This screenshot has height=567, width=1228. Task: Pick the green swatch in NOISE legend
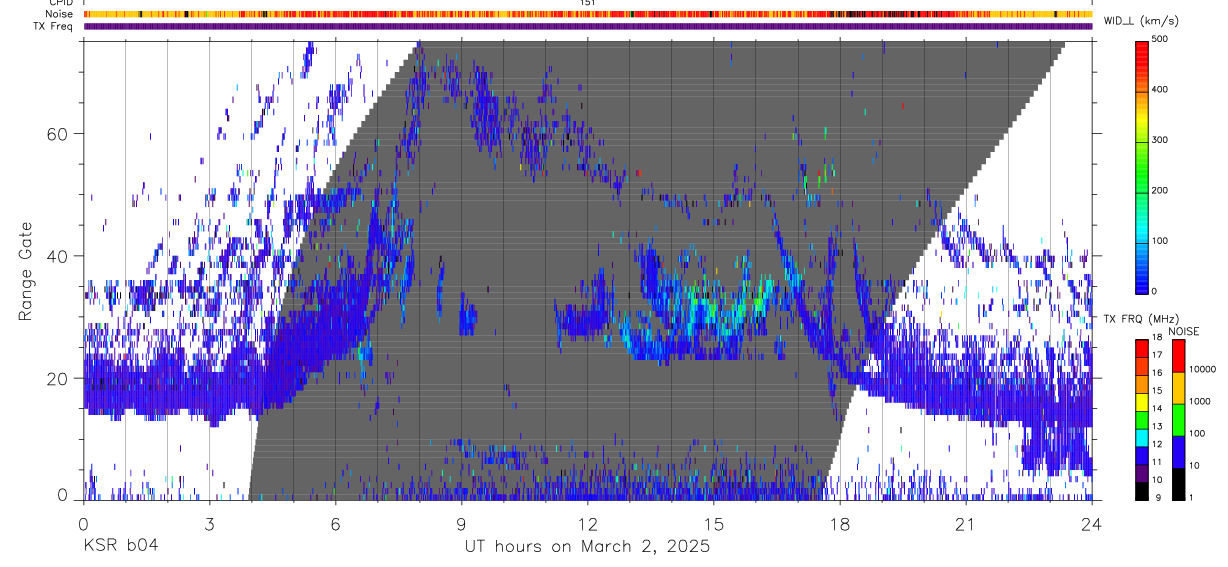tap(1179, 419)
